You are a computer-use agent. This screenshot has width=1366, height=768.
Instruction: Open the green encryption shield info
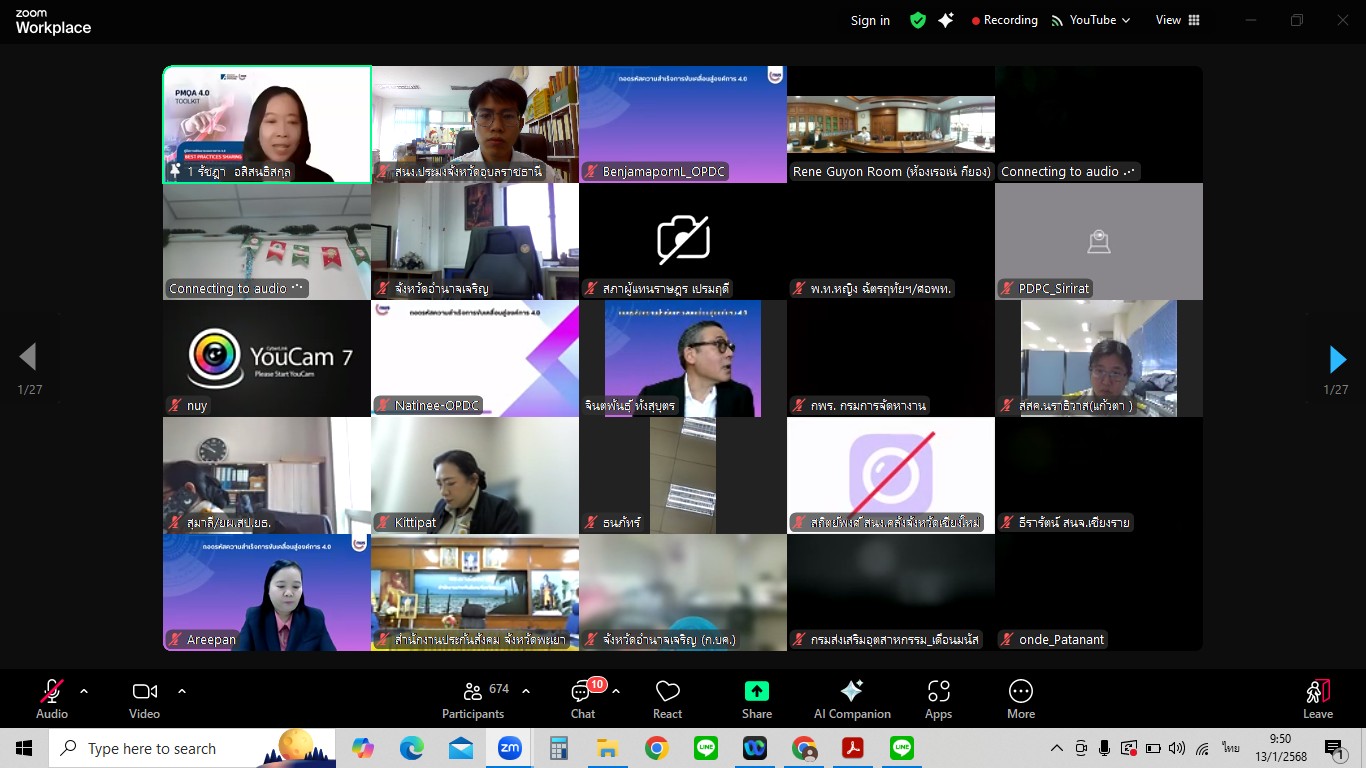click(918, 20)
